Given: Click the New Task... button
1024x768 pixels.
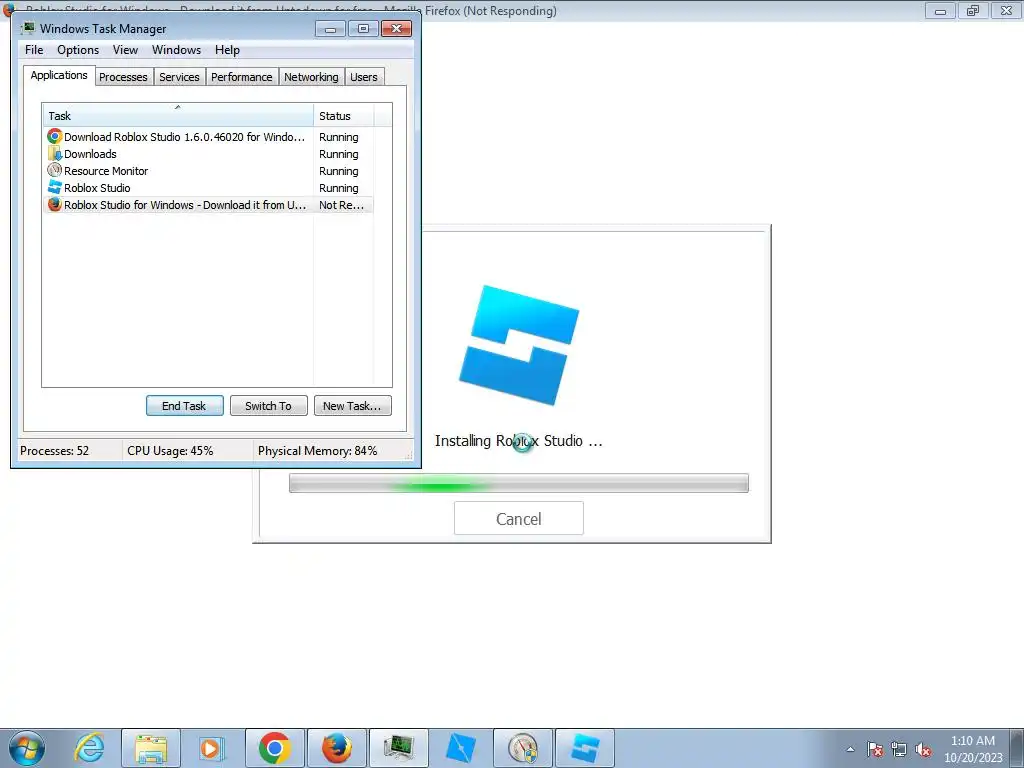Looking at the screenshot, I should tap(353, 406).
